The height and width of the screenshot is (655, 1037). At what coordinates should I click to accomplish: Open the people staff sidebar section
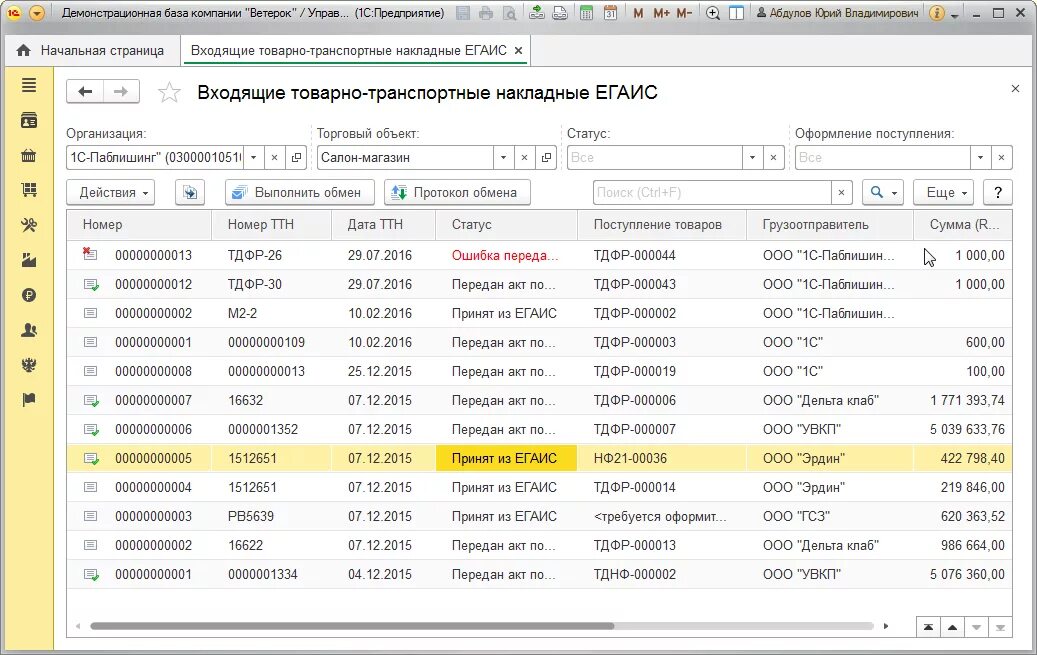[28, 330]
